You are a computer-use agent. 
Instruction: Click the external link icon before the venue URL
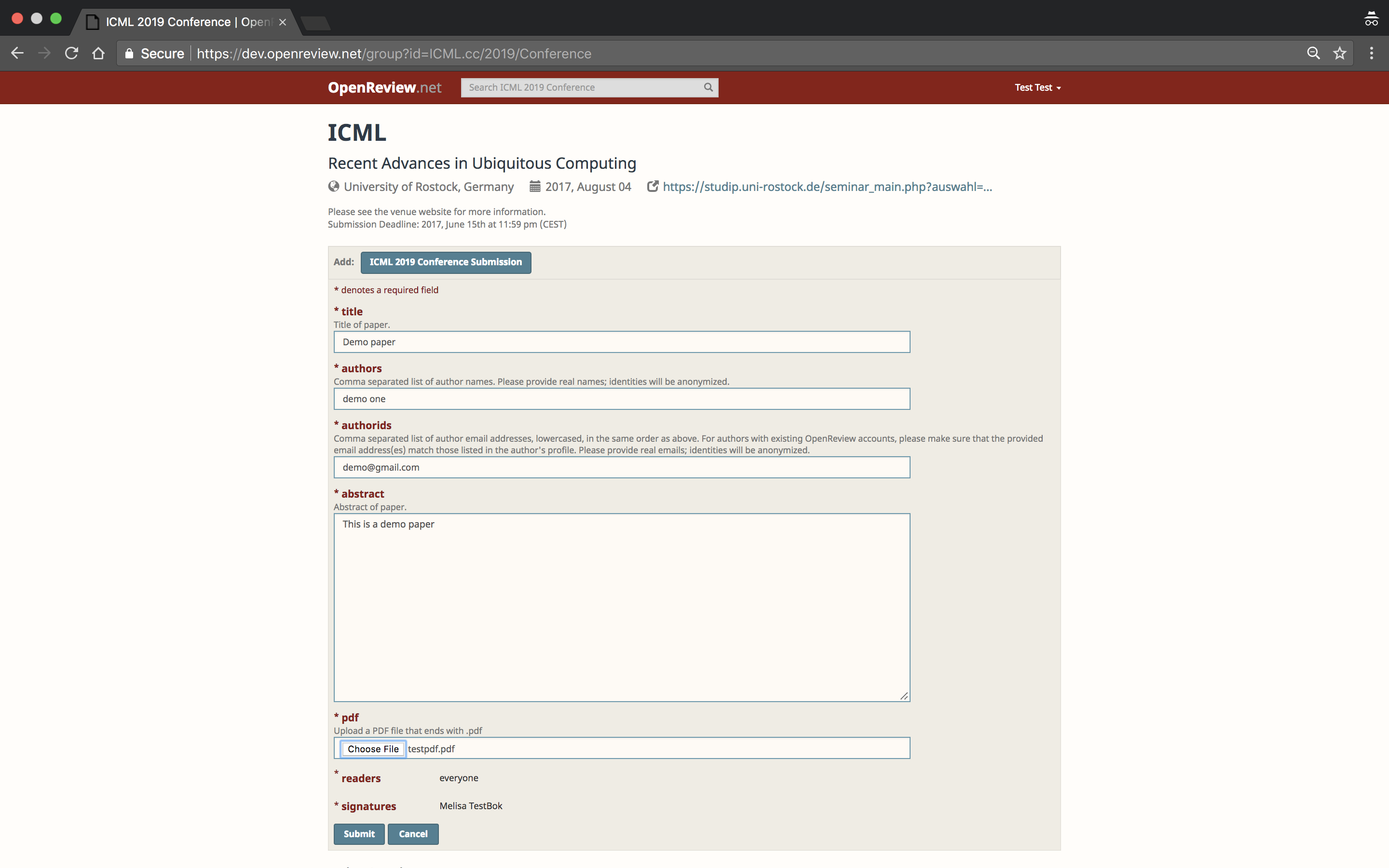pyautogui.click(x=653, y=187)
